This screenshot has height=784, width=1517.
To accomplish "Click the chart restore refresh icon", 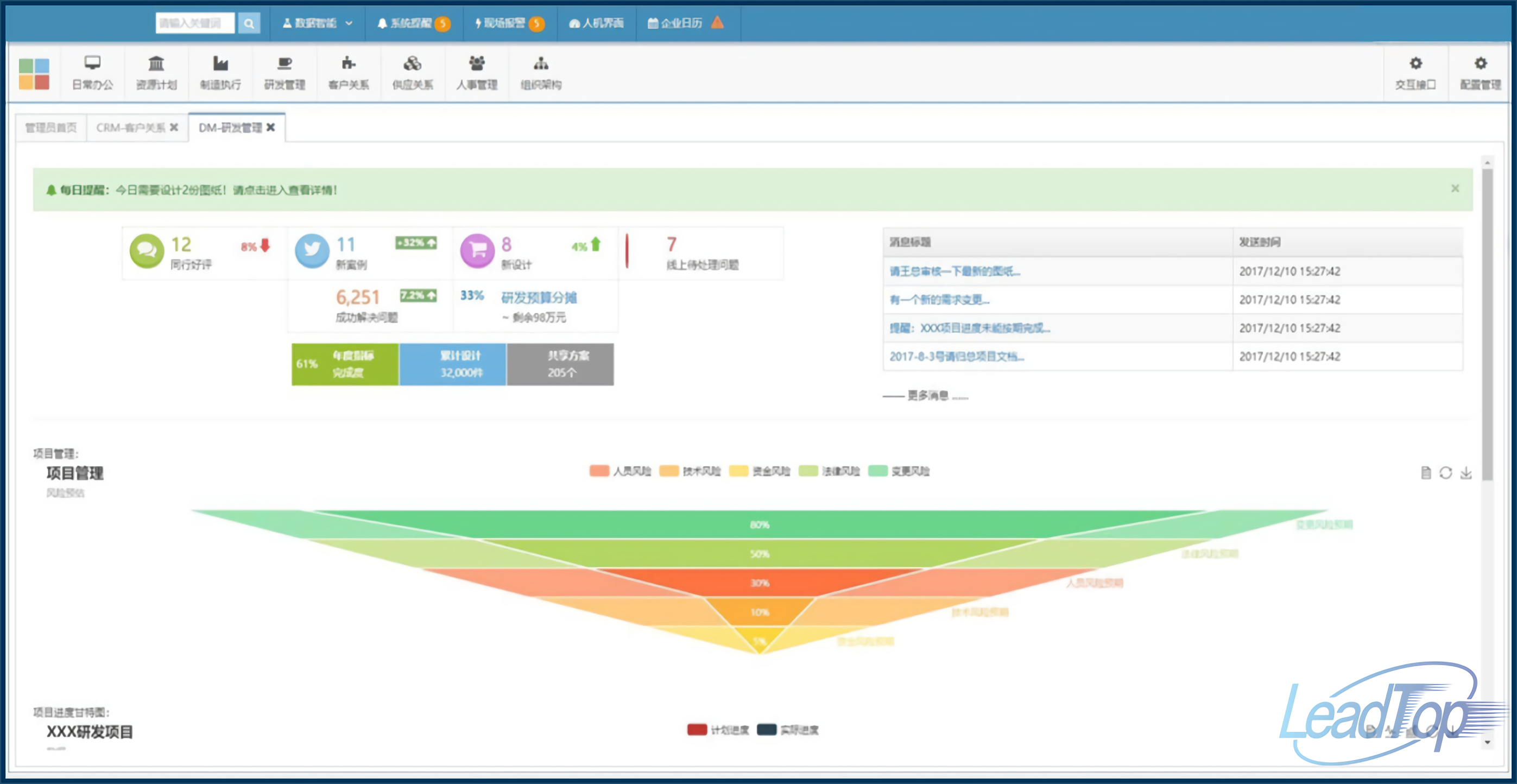I will pyautogui.click(x=1446, y=473).
